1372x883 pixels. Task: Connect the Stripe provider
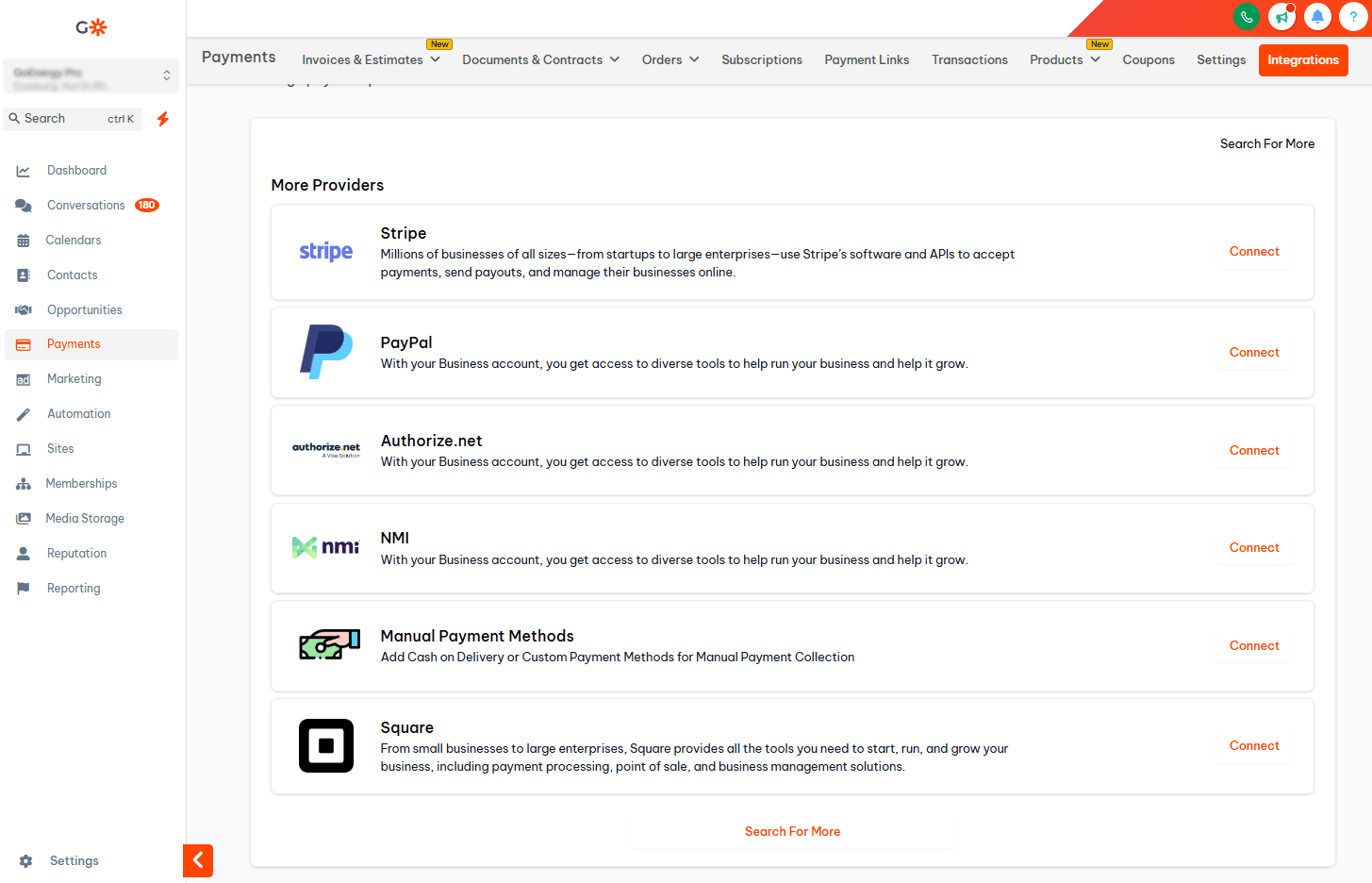(x=1254, y=252)
